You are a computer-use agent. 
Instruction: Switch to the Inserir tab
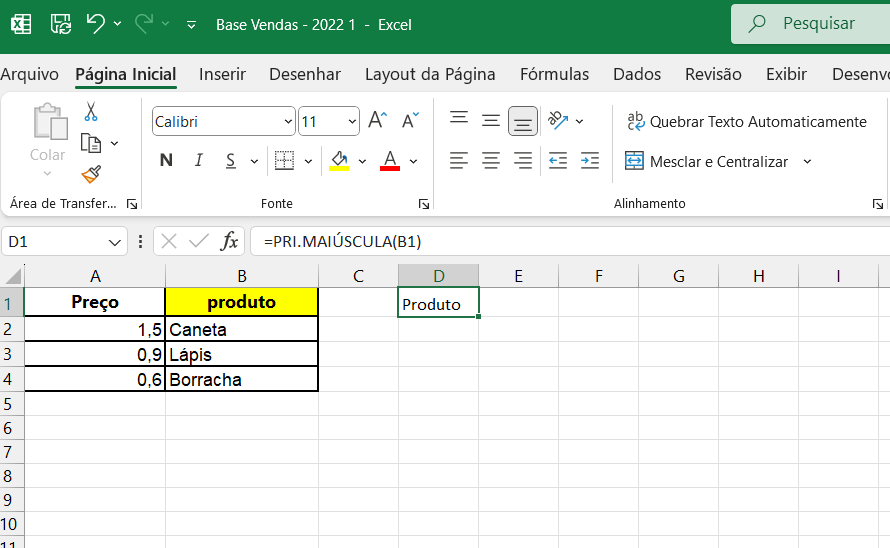[222, 74]
